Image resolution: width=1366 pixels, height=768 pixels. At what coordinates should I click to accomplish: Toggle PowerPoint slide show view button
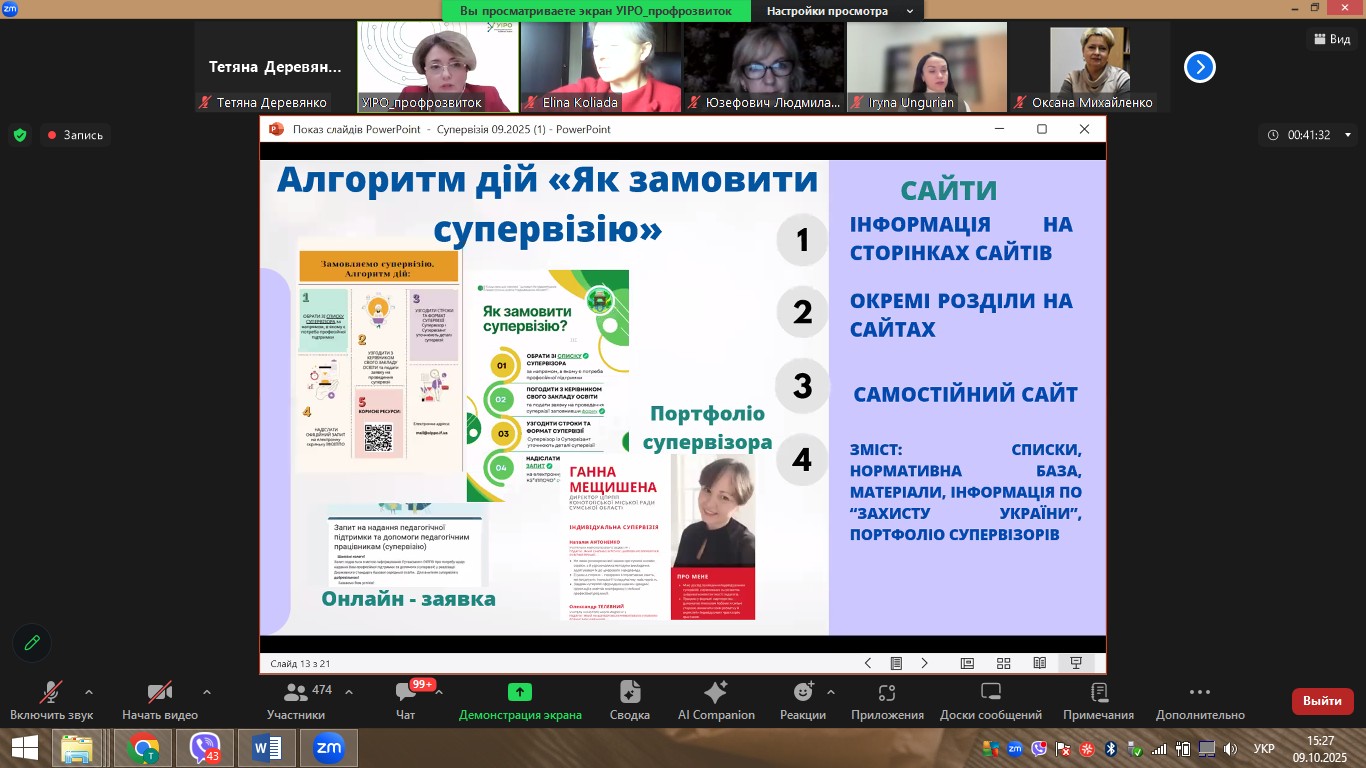(x=1076, y=663)
